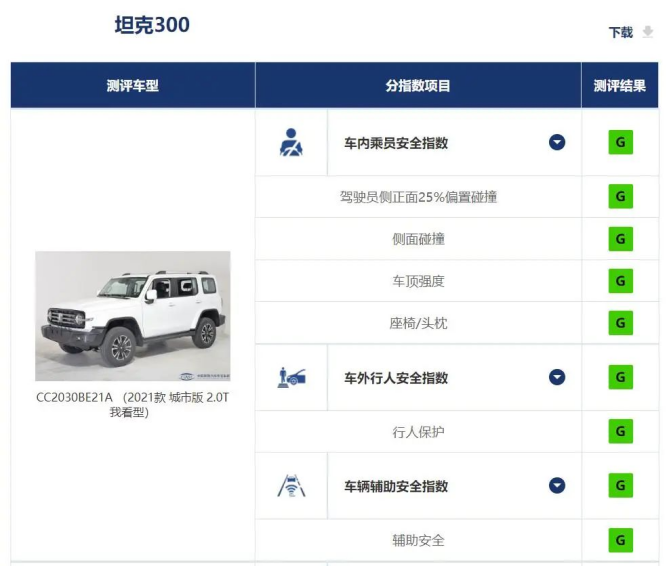This screenshot has width=669, height=567.
Task: Click the 测评结果 column header
Action: pos(620,85)
